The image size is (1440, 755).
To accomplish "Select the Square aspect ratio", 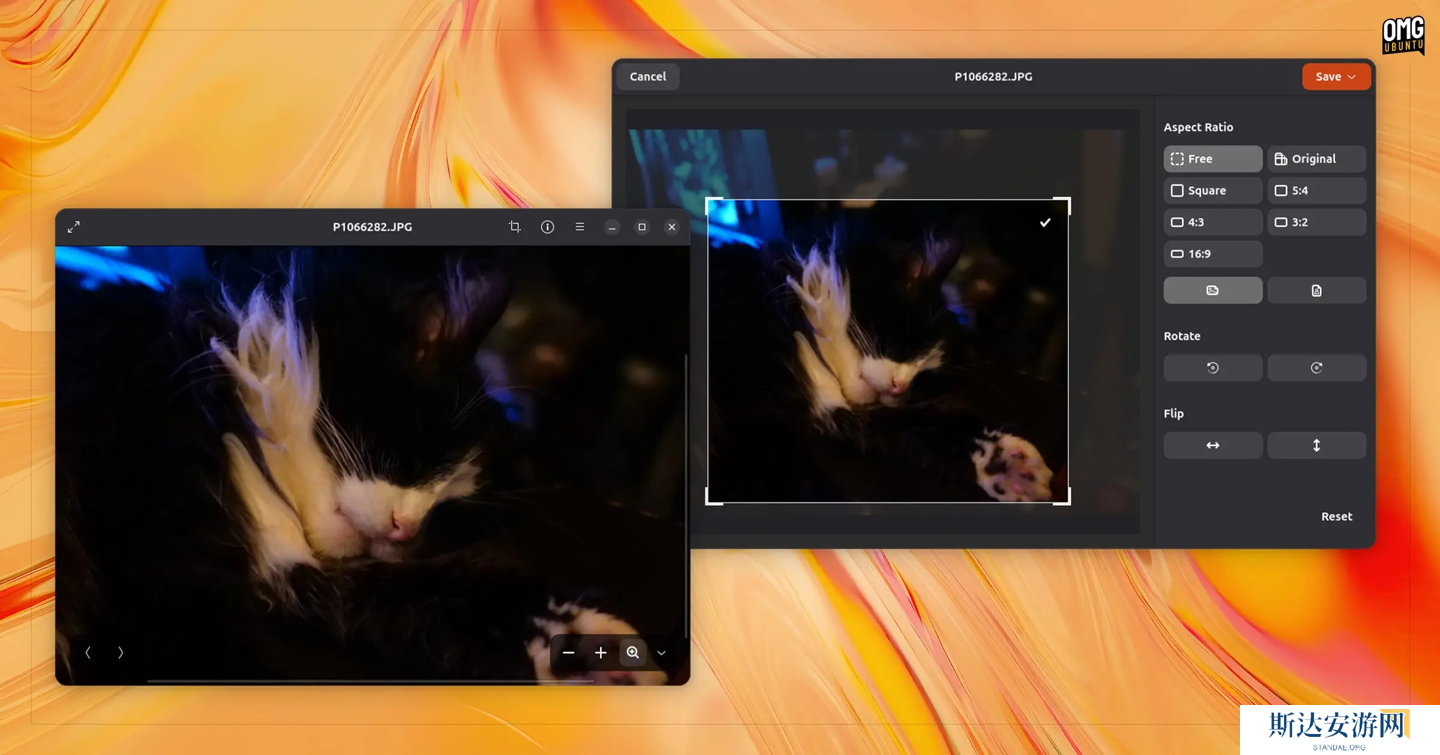I will click(1212, 190).
